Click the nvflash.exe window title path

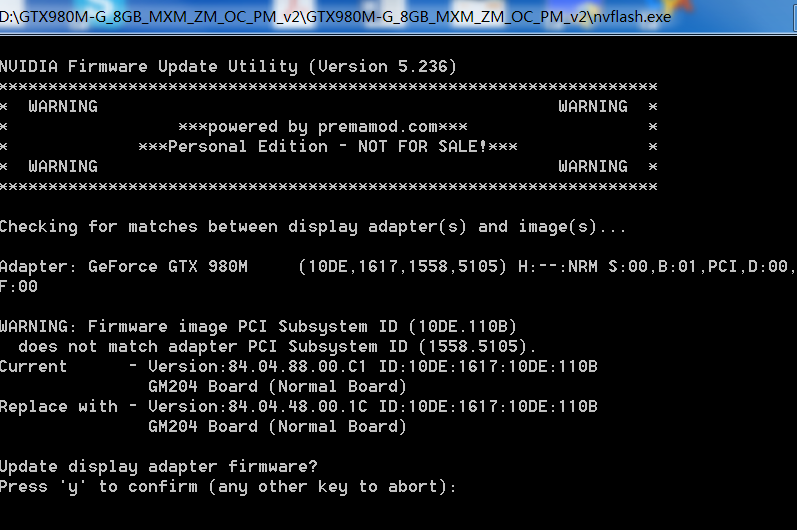[x=335, y=17]
